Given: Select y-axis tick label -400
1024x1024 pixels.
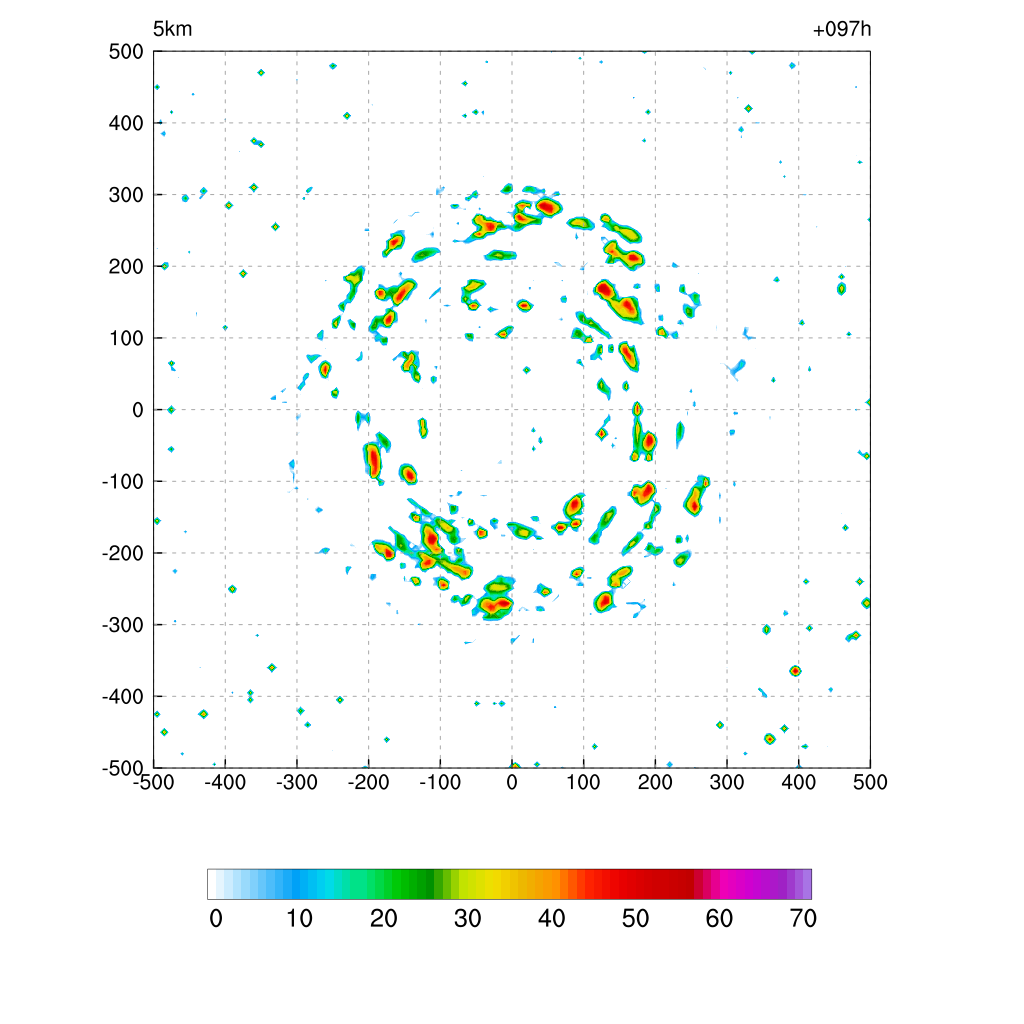Looking at the screenshot, I should [123, 697].
